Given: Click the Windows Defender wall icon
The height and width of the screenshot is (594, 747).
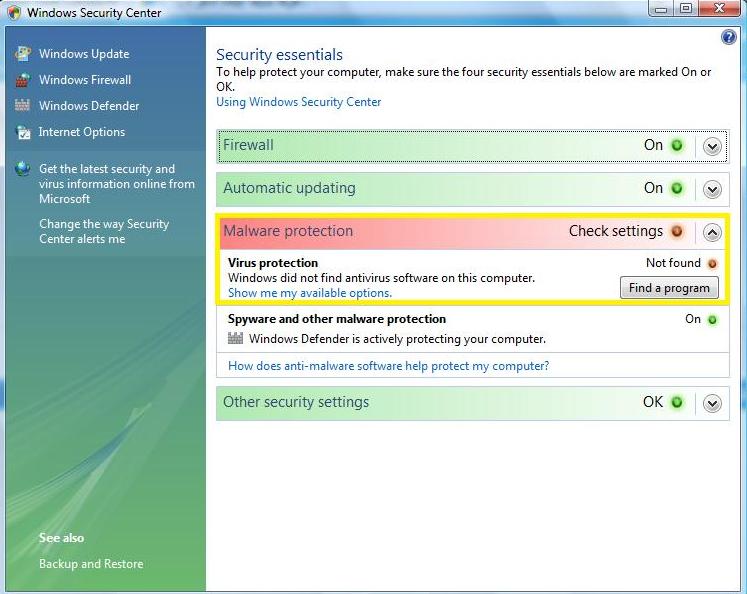Looking at the screenshot, I should [x=22, y=106].
